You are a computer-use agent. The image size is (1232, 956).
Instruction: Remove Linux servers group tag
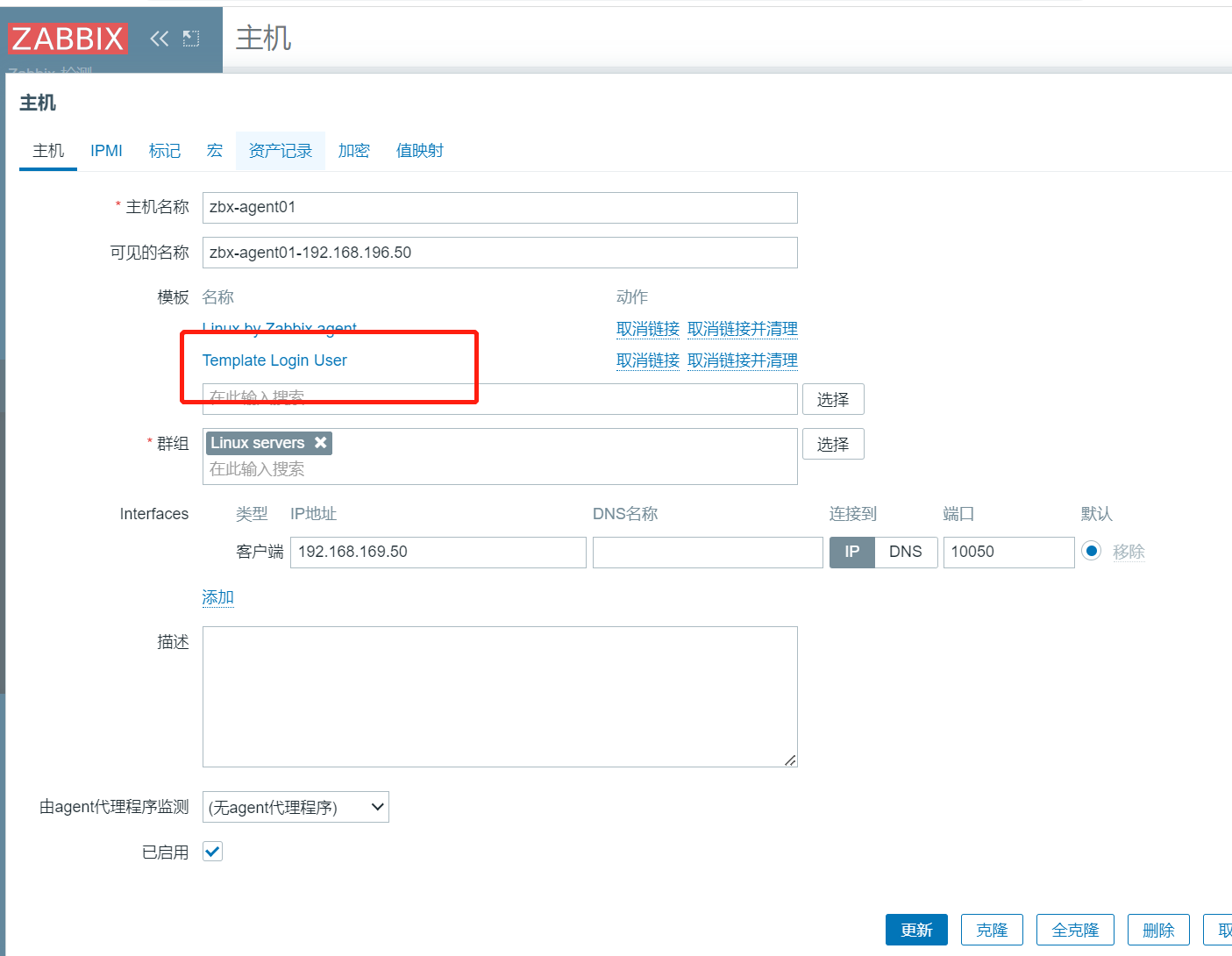321,443
